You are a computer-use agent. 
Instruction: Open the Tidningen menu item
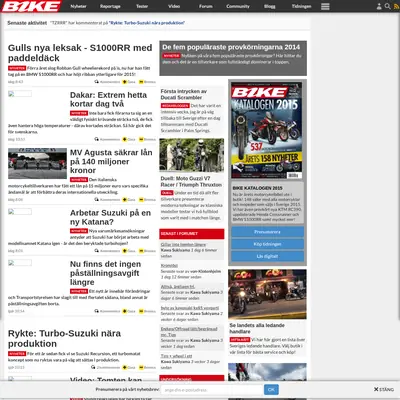(301, 6)
